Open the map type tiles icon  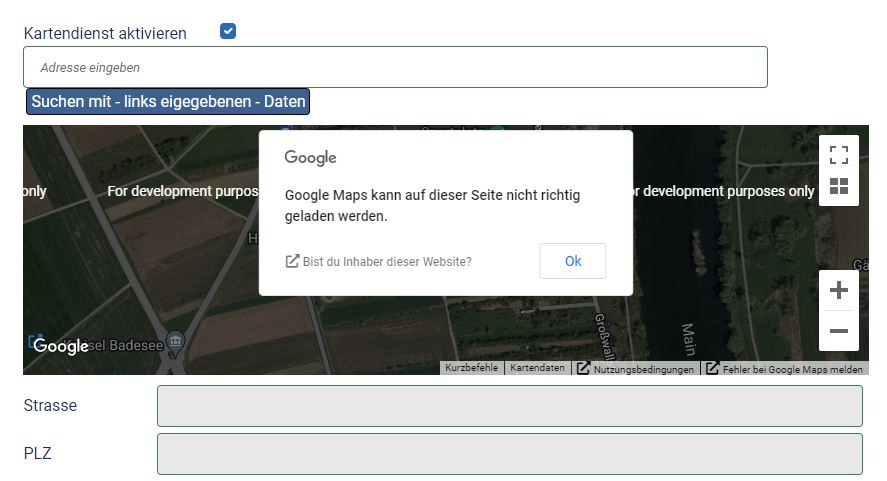coord(838,186)
